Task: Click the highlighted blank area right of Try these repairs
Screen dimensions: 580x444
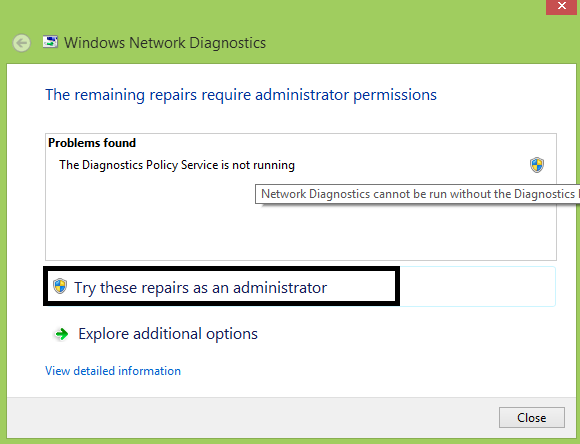Action: click(x=477, y=286)
